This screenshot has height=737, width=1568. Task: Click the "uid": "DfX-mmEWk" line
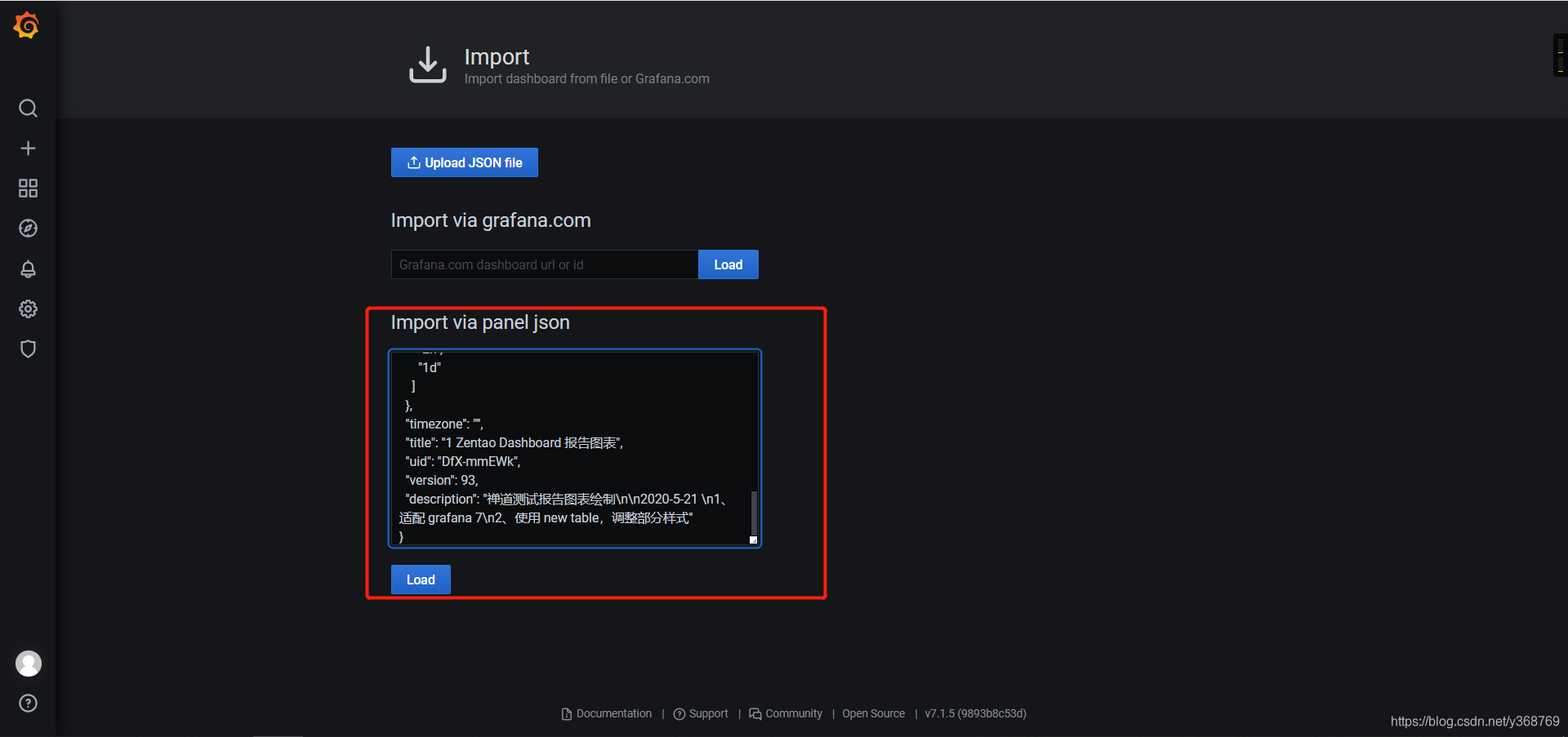coord(463,462)
